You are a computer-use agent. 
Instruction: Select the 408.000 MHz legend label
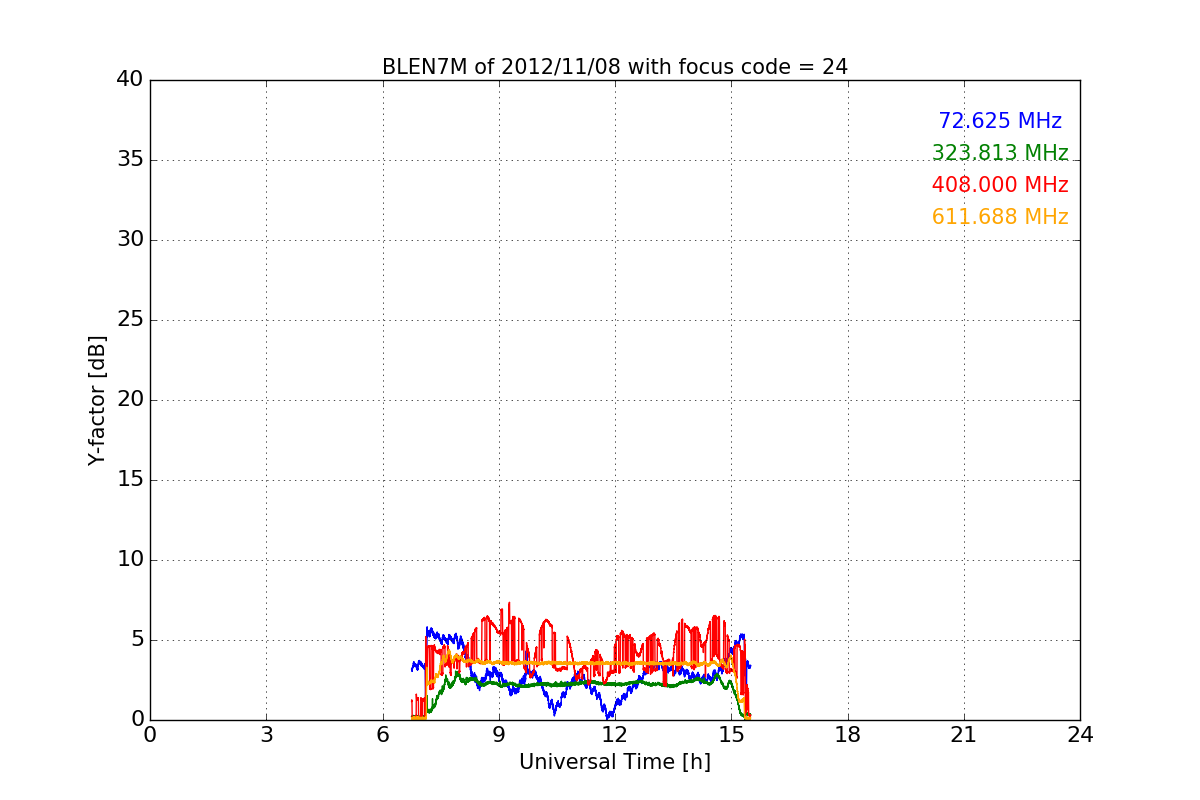[1000, 185]
